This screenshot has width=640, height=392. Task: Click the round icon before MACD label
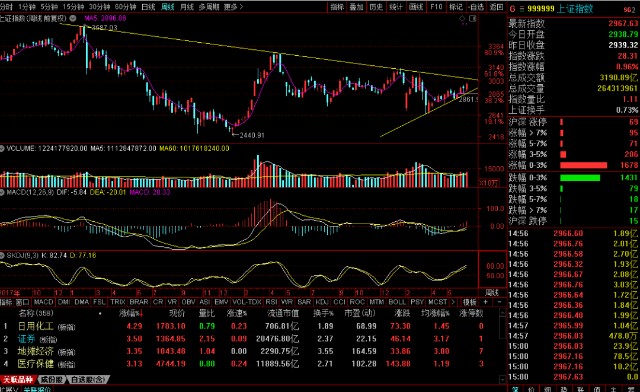[2, 192]
